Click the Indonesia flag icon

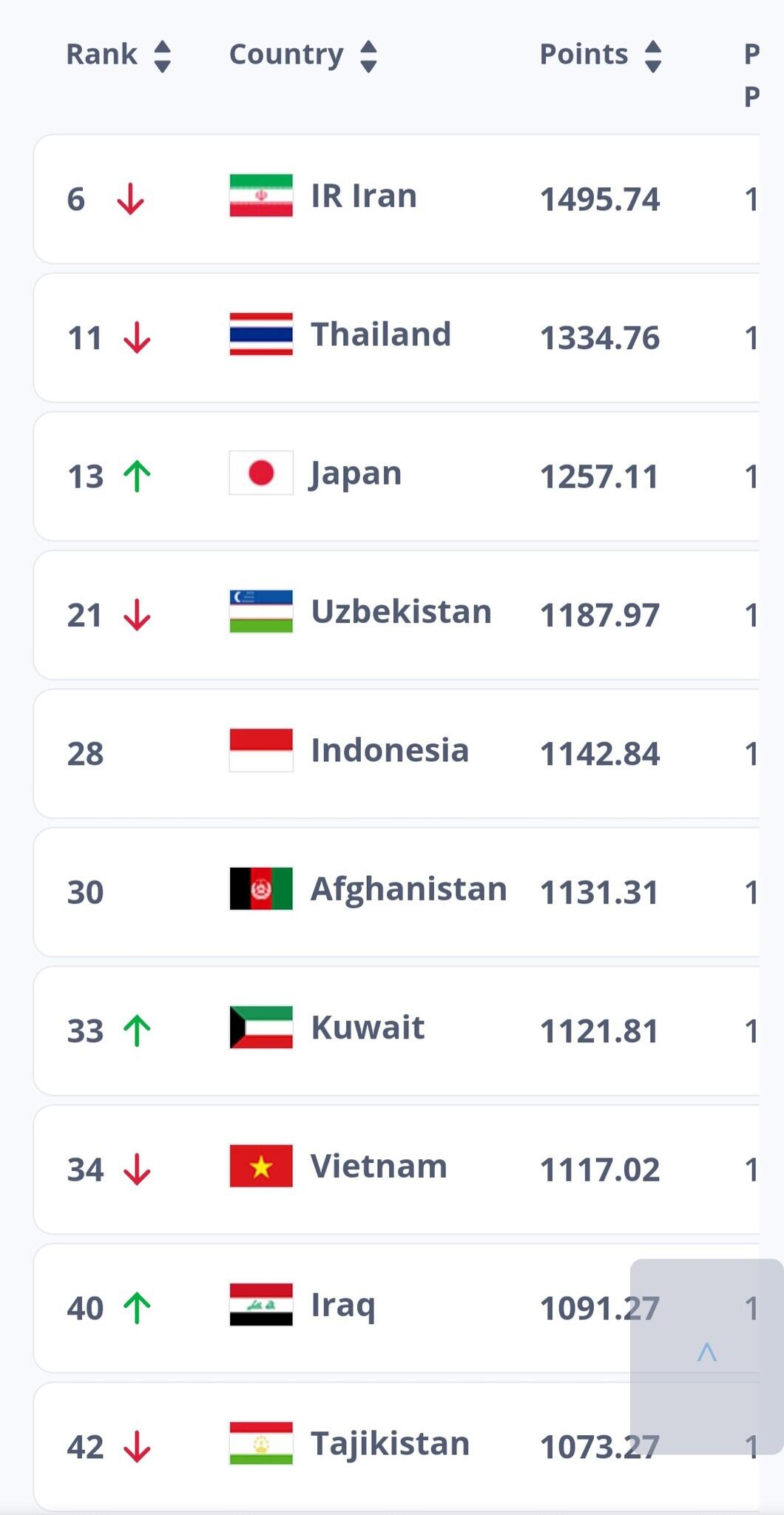click(x=261, y=750)
